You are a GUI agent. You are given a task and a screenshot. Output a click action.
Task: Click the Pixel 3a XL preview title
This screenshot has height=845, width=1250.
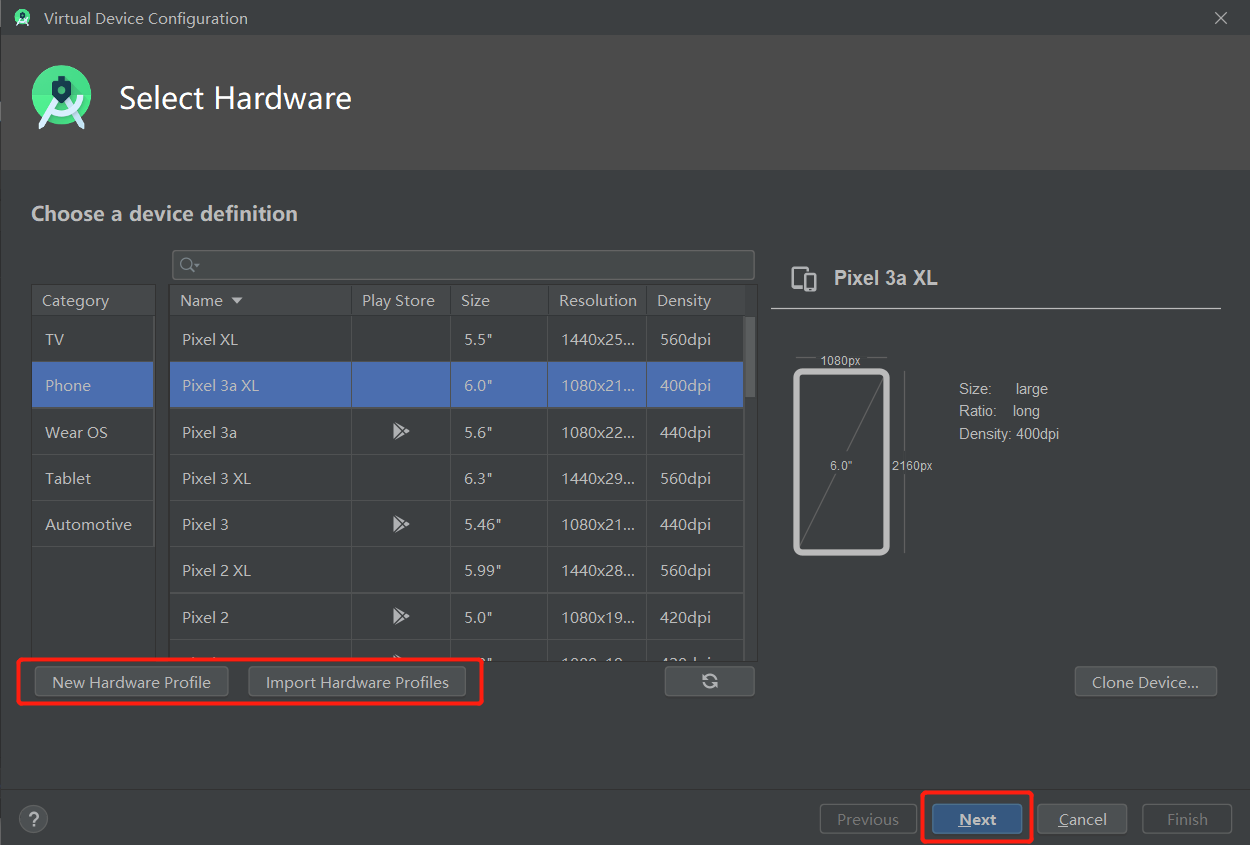coord(886,278)
